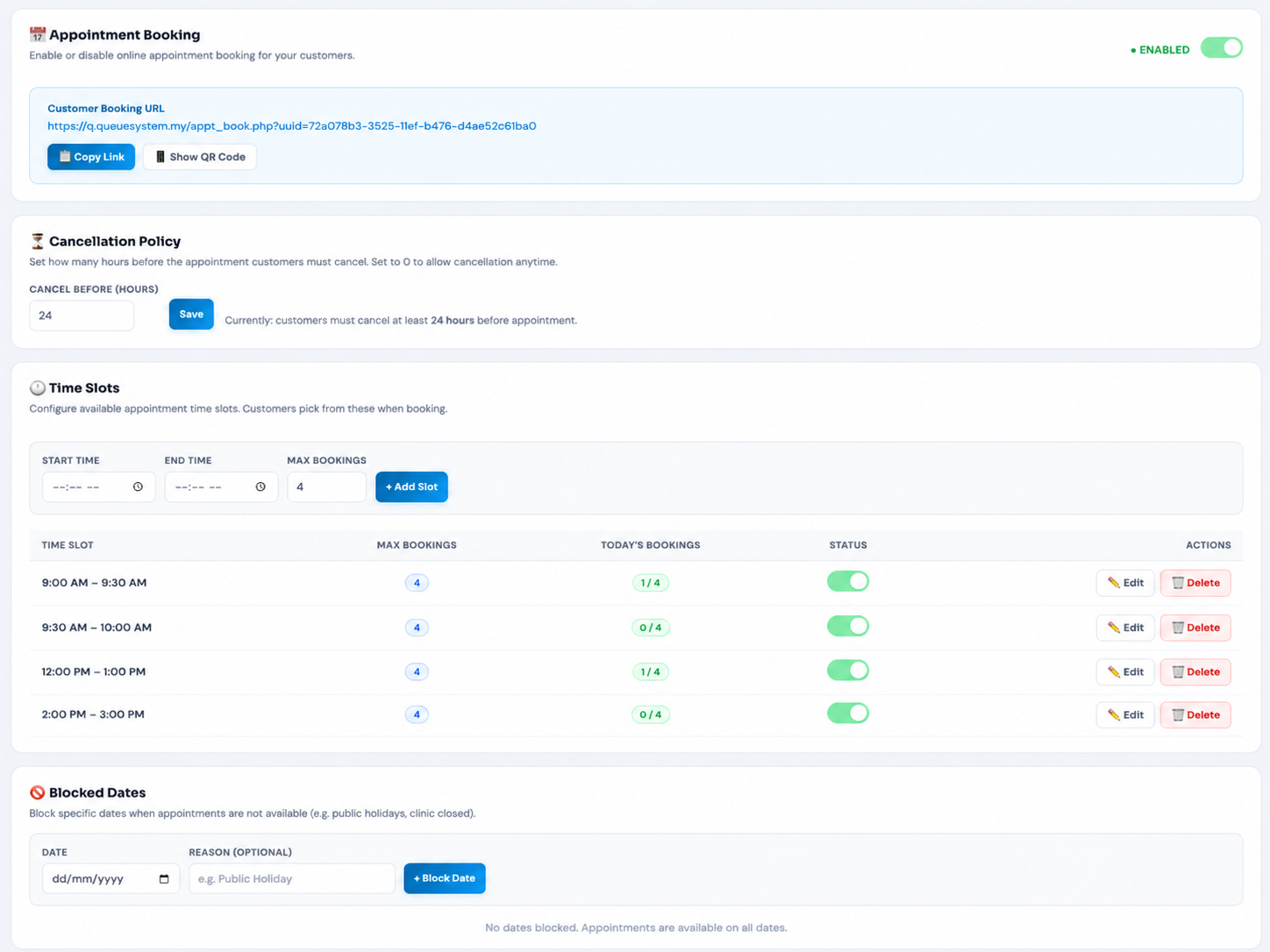Click trash icon for 9:30 AM – 10:00 AM slot

coord(1178,627)
